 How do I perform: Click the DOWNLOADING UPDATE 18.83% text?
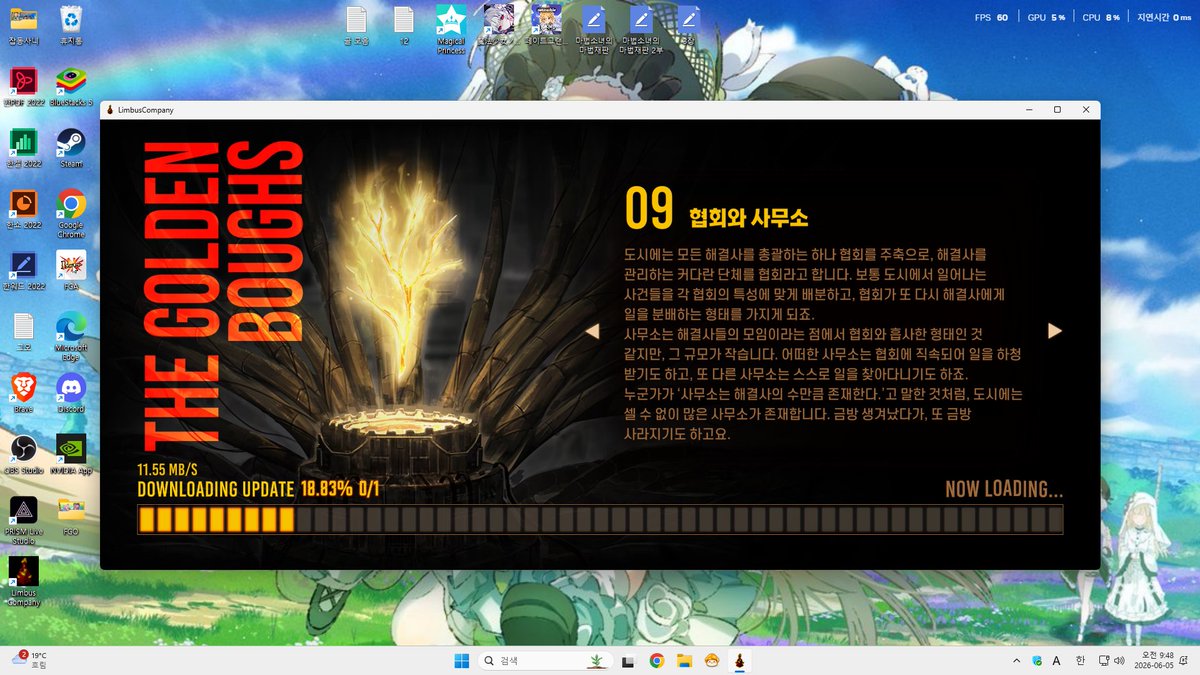260,489
